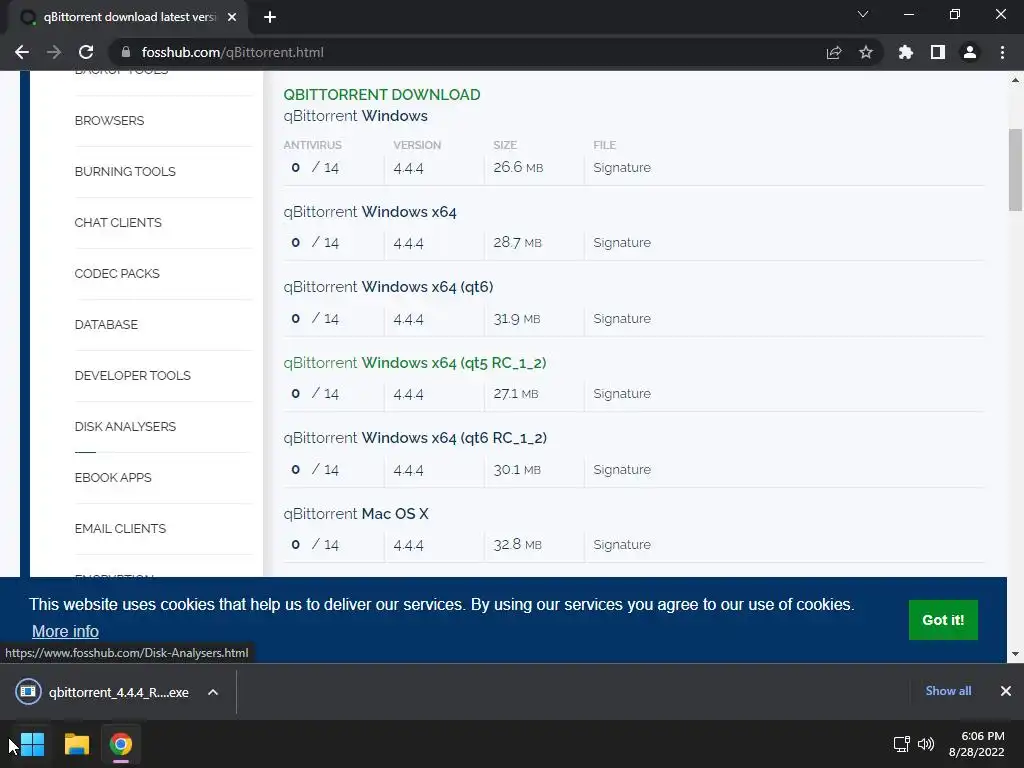Click the QBITTORRENT DOWNLOAD heading
1024x768 pixels.
click(x=381, y=95)
